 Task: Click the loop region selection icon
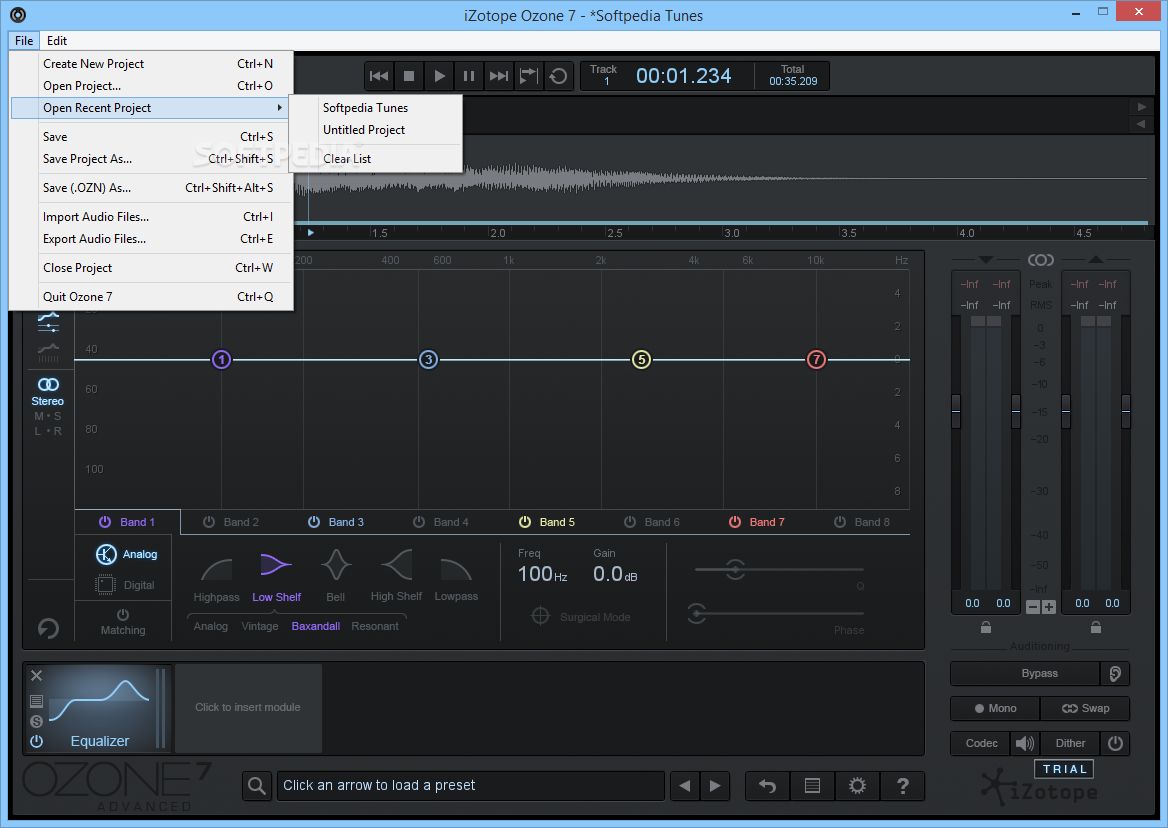pyautogui.click(x=528, y=76)
